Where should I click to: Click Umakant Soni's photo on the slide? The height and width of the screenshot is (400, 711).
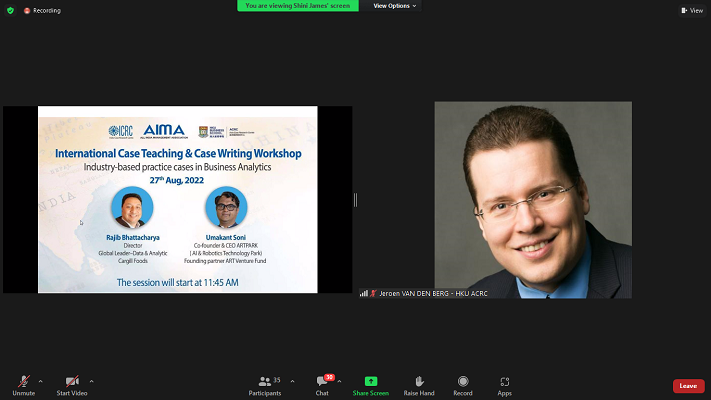pyautogui.click(x=226, y=207)
